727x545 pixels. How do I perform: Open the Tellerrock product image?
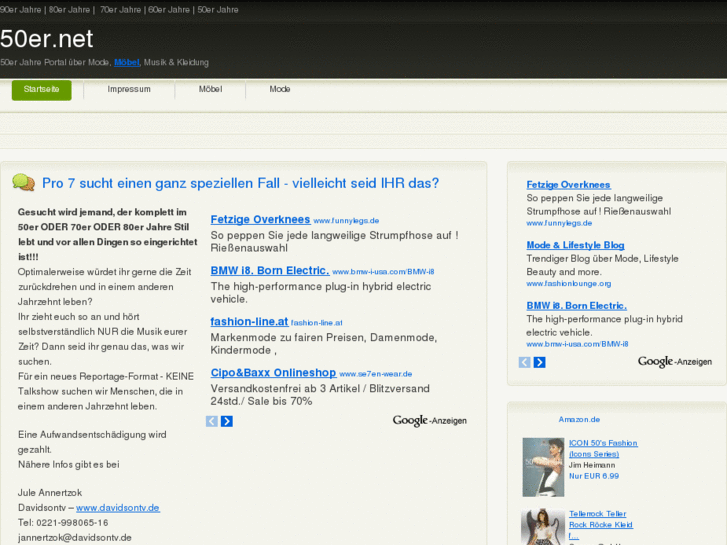tap(543, 526)
